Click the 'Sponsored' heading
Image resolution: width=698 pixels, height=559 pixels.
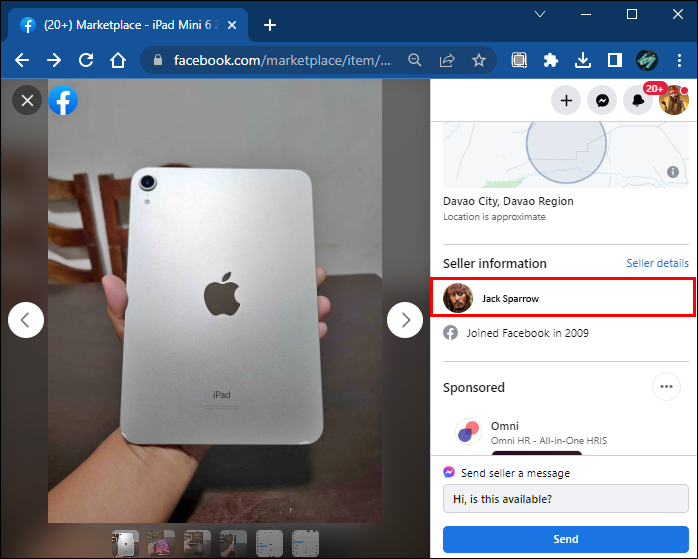pyautogui.click(x=474, y=388)
